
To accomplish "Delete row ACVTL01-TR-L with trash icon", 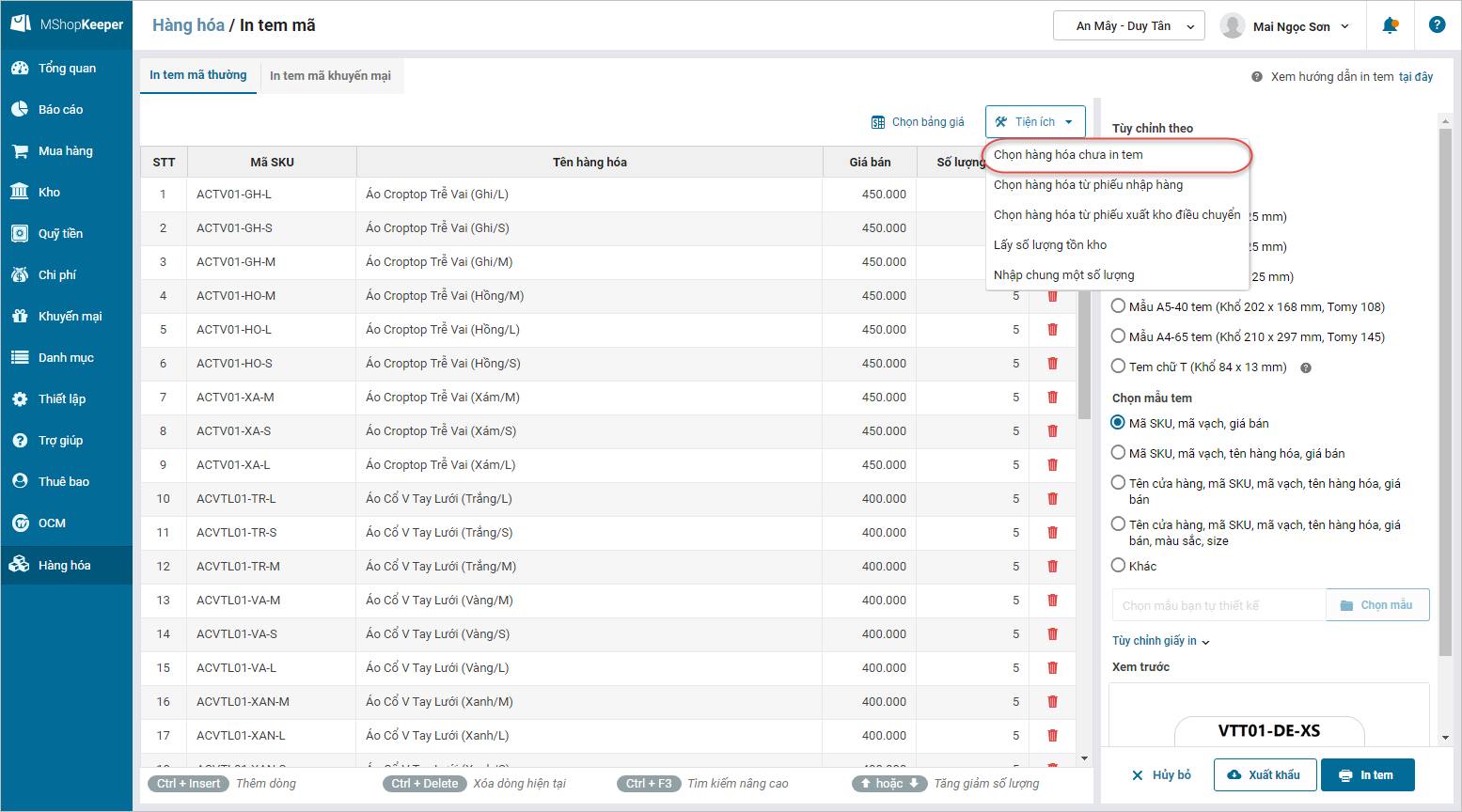I will point(1053,499).
